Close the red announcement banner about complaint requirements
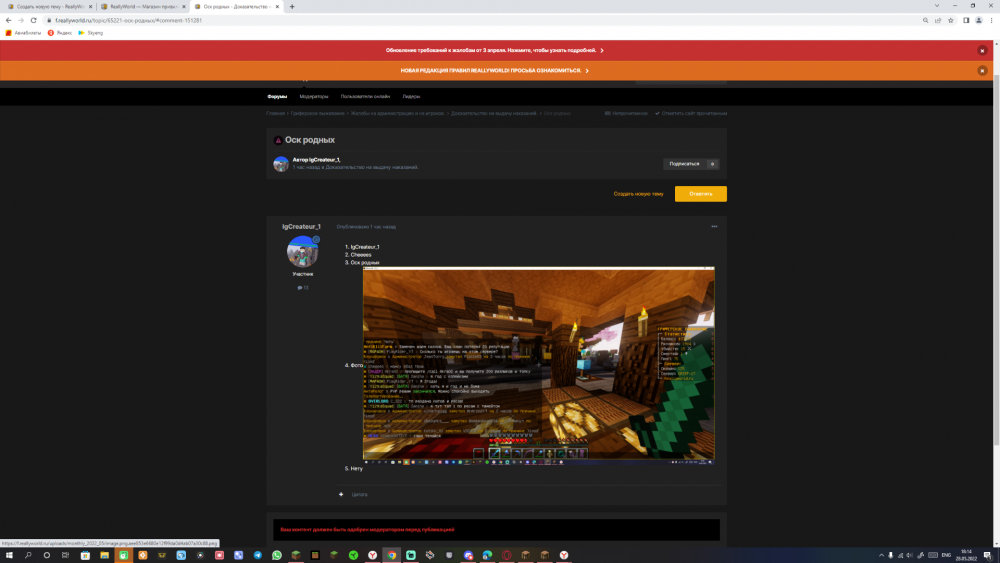The height and width of the screenshot is (563, 1000). point(982,50)
